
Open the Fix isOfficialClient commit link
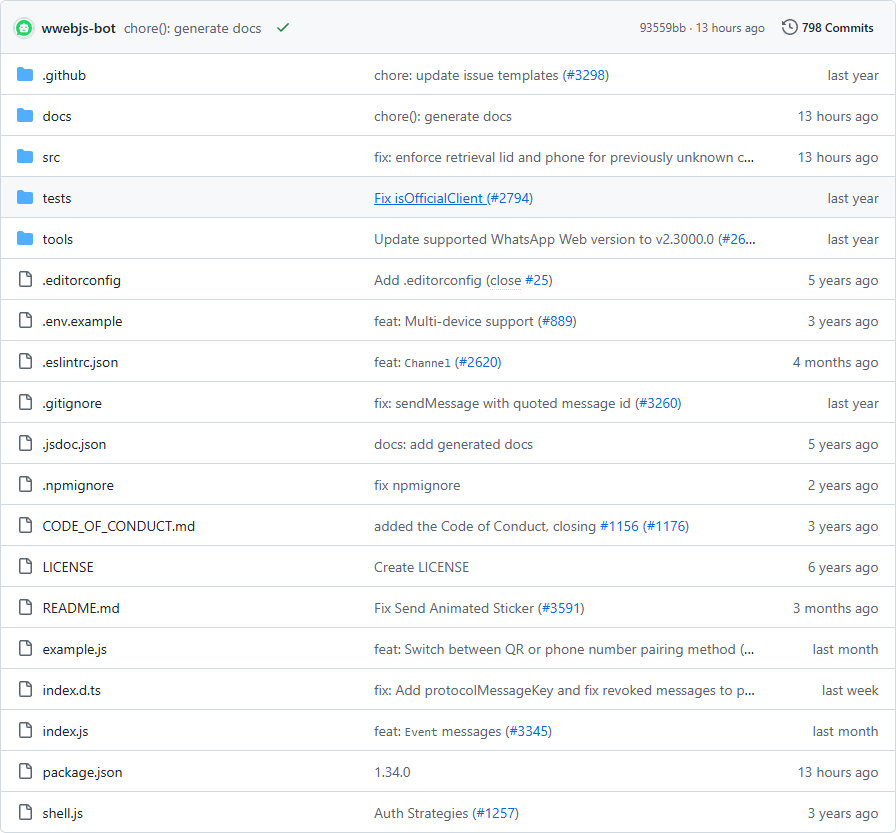click(x=430, y=198)
